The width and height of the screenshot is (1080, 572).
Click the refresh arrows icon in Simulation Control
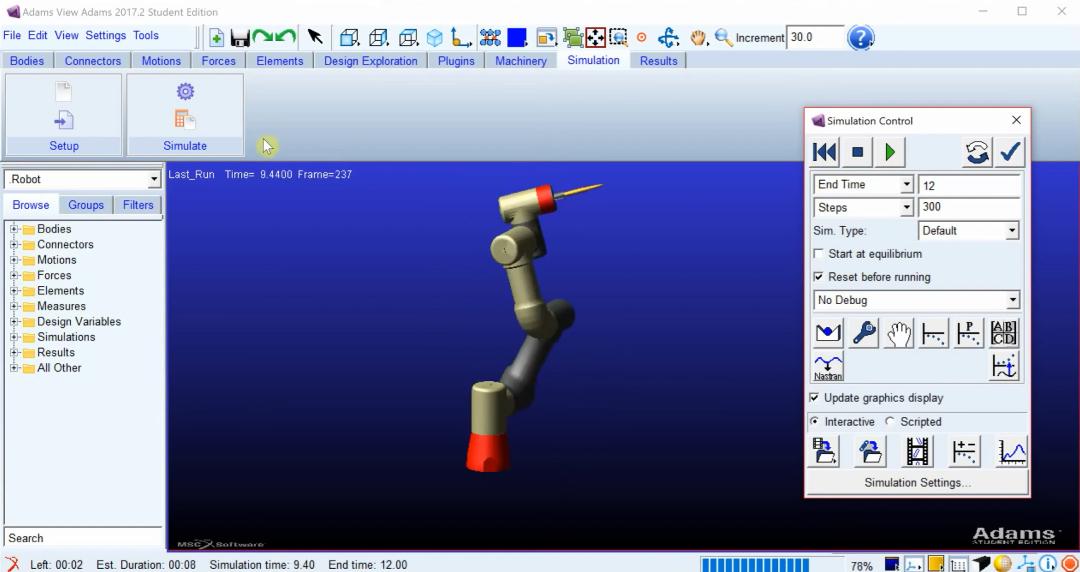[977, 152]
